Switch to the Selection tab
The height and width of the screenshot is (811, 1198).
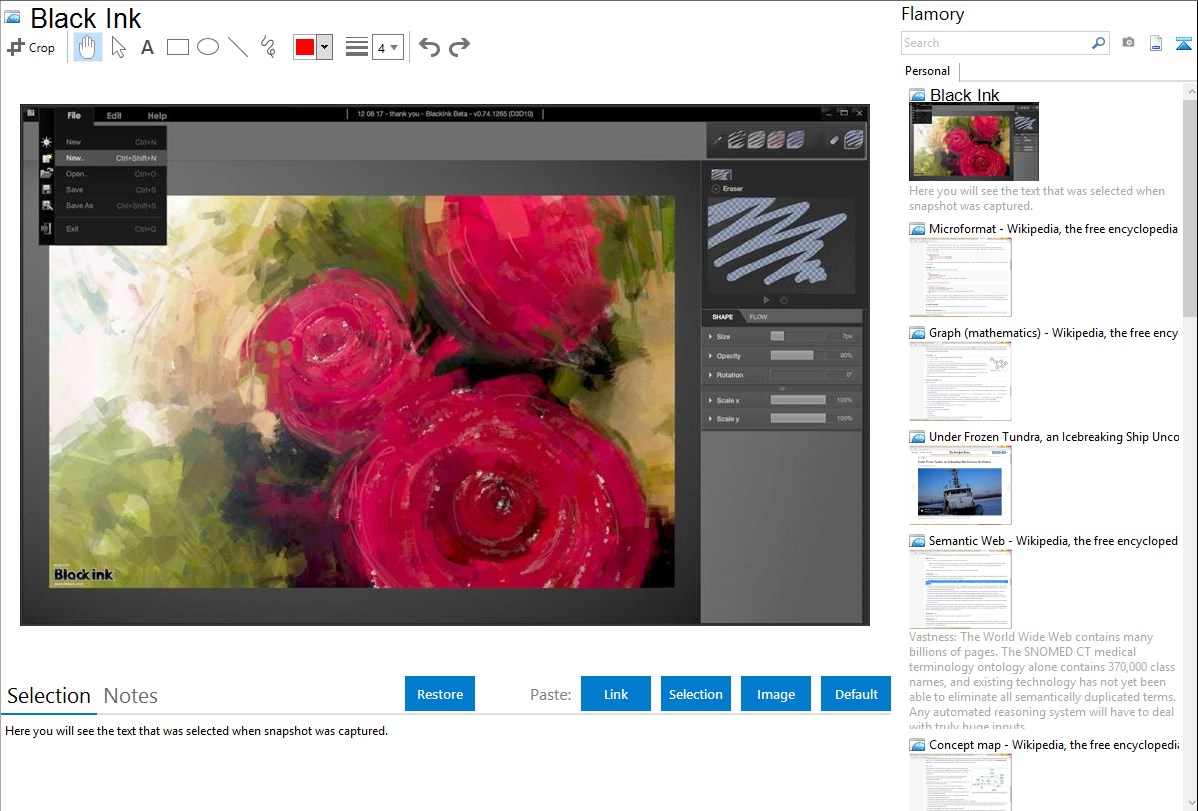(49, 696)
